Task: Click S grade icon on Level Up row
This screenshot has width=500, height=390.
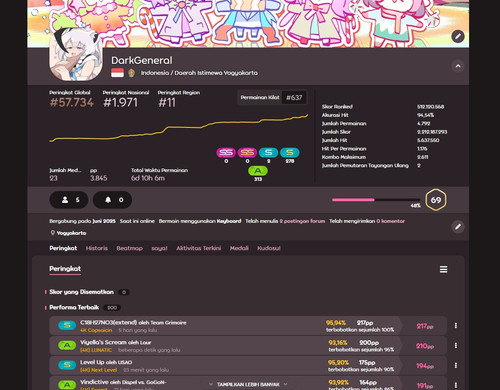Action: click(x=67, y=365)
